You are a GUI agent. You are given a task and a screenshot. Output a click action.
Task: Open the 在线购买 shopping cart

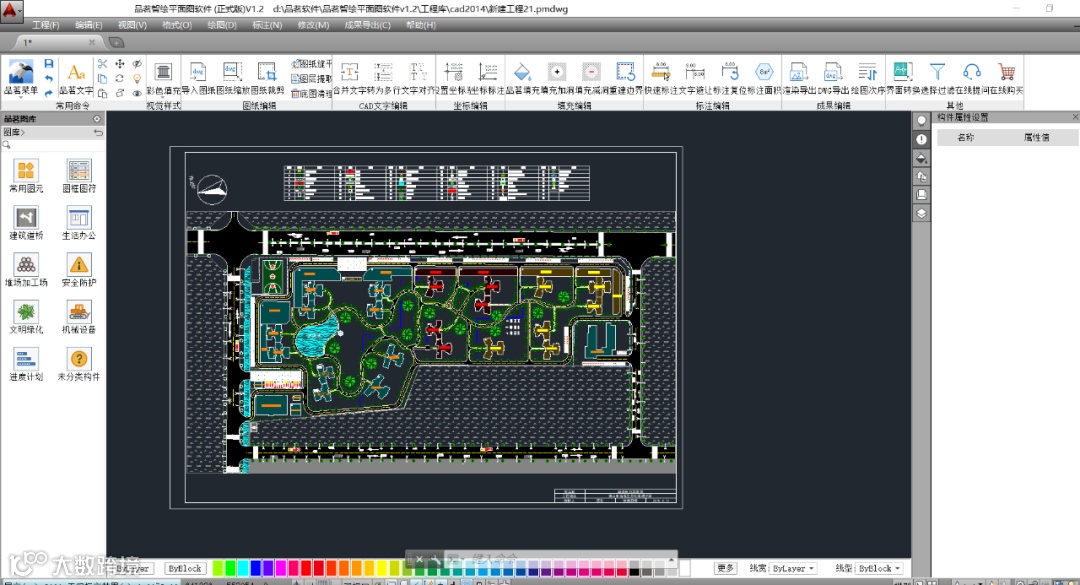point(1006,72)
